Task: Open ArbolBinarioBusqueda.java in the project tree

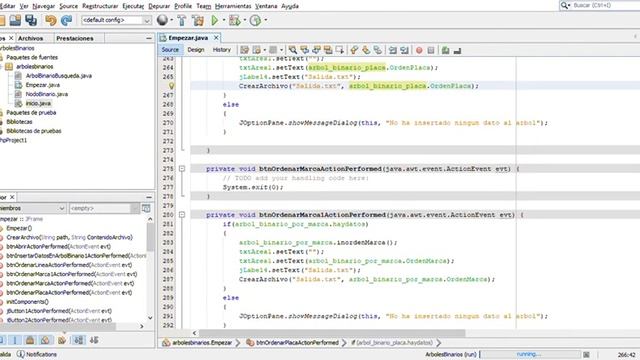Action: pyautogui.click(x=58, y=76)
